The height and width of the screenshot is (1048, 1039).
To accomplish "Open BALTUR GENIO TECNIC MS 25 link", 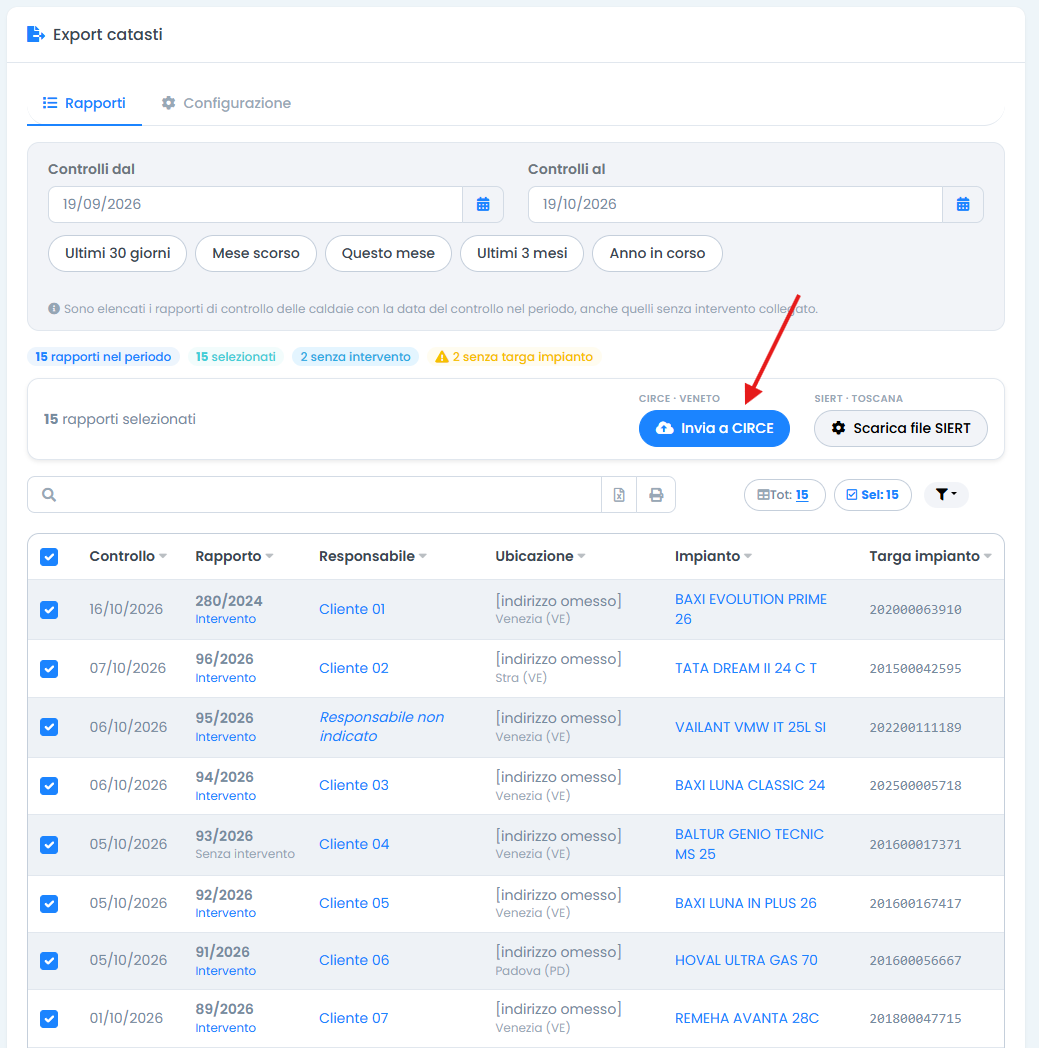I will pyautogui.click(x=749, y=844).
